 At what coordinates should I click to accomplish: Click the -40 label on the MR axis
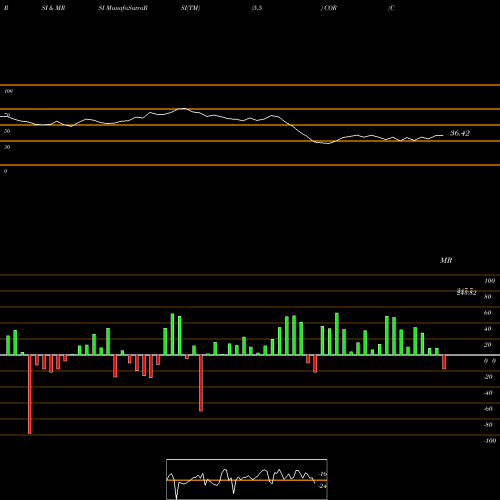click(x=488, y=393)
